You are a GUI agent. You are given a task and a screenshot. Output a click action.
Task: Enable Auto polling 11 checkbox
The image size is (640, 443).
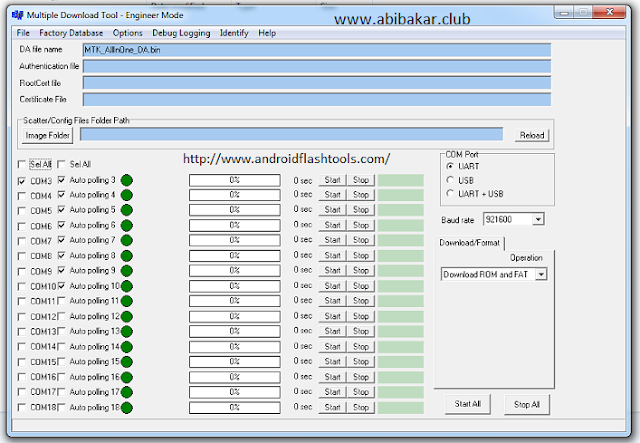61,301
